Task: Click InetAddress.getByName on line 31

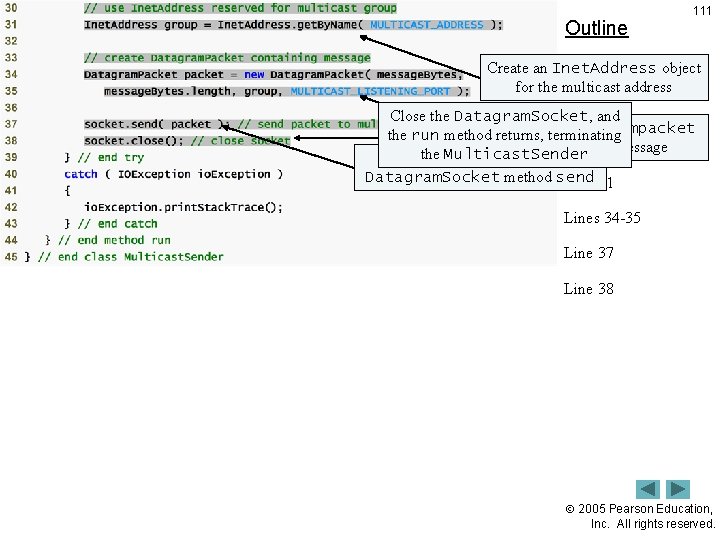Action: pos(287,25)
